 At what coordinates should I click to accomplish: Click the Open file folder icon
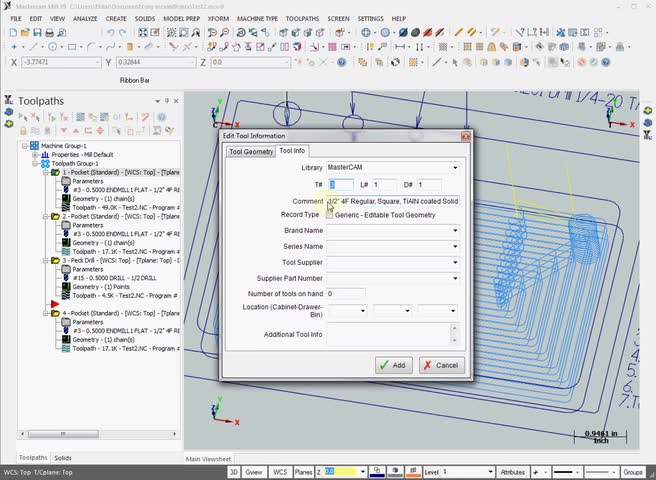[25, 33]
